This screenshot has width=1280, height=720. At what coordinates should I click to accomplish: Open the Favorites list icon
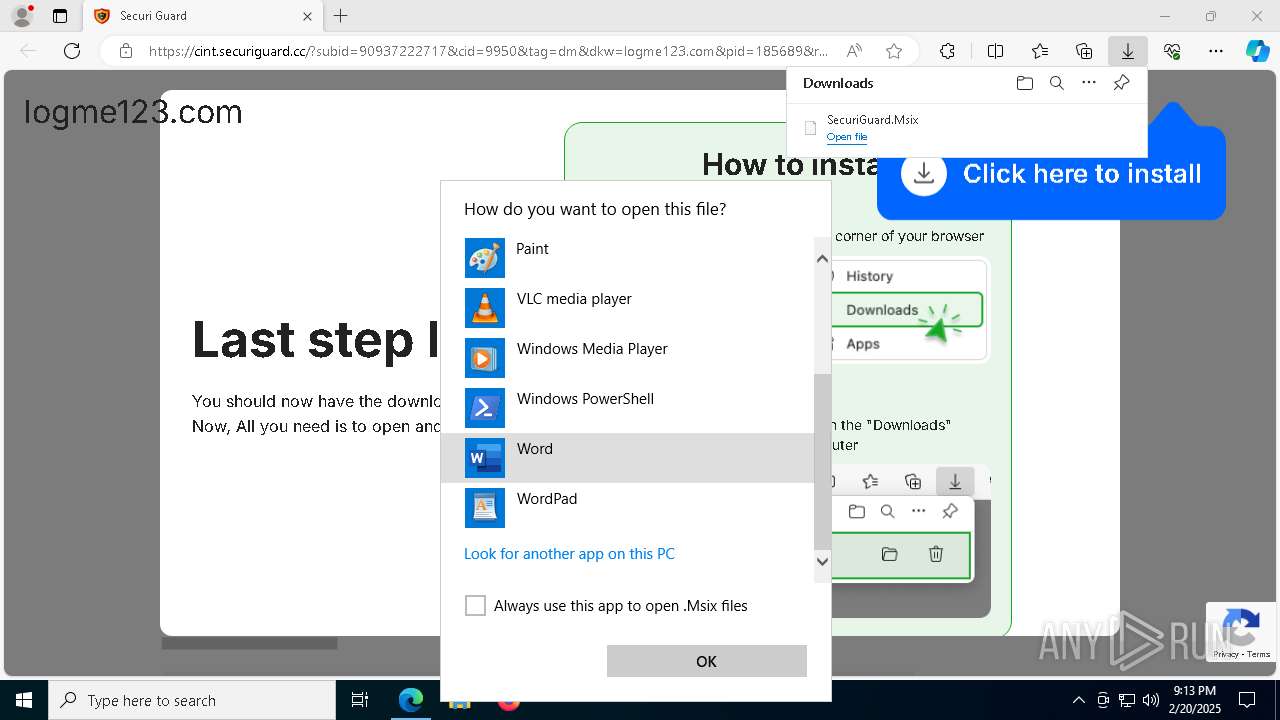coord(1040,51)
